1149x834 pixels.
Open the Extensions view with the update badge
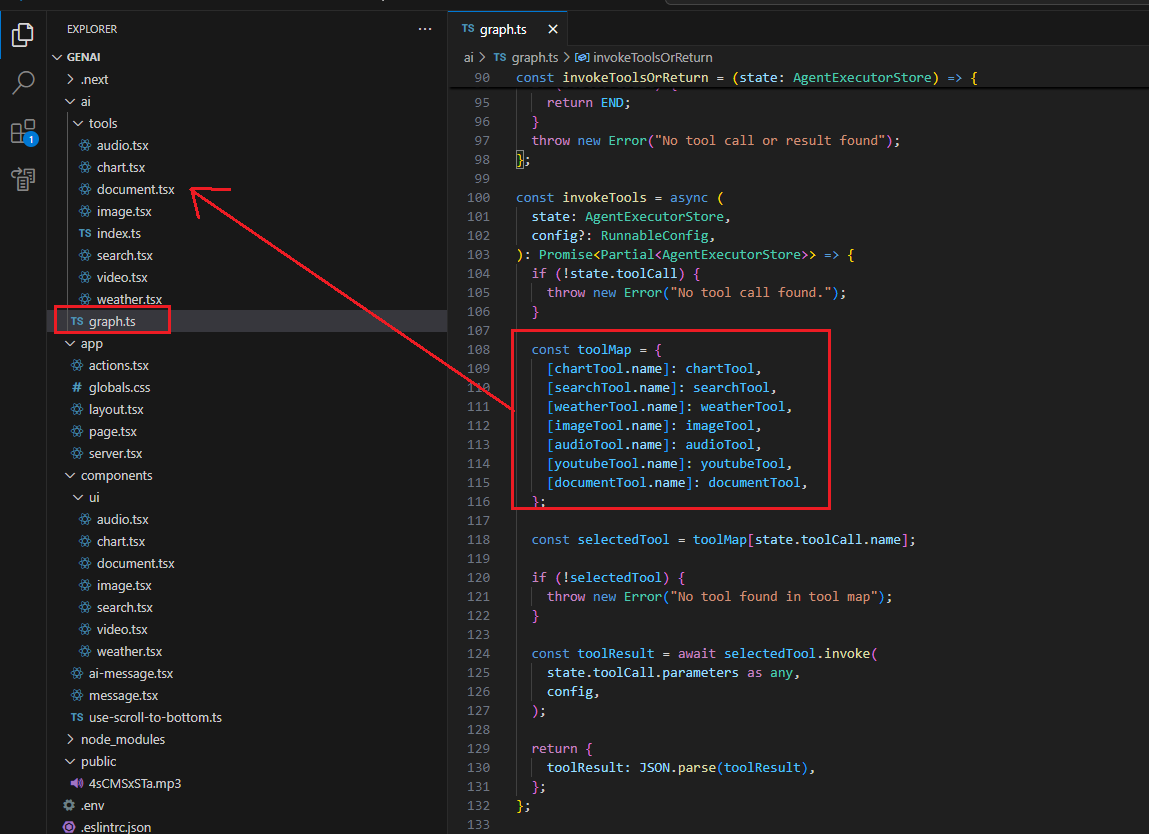23,133
